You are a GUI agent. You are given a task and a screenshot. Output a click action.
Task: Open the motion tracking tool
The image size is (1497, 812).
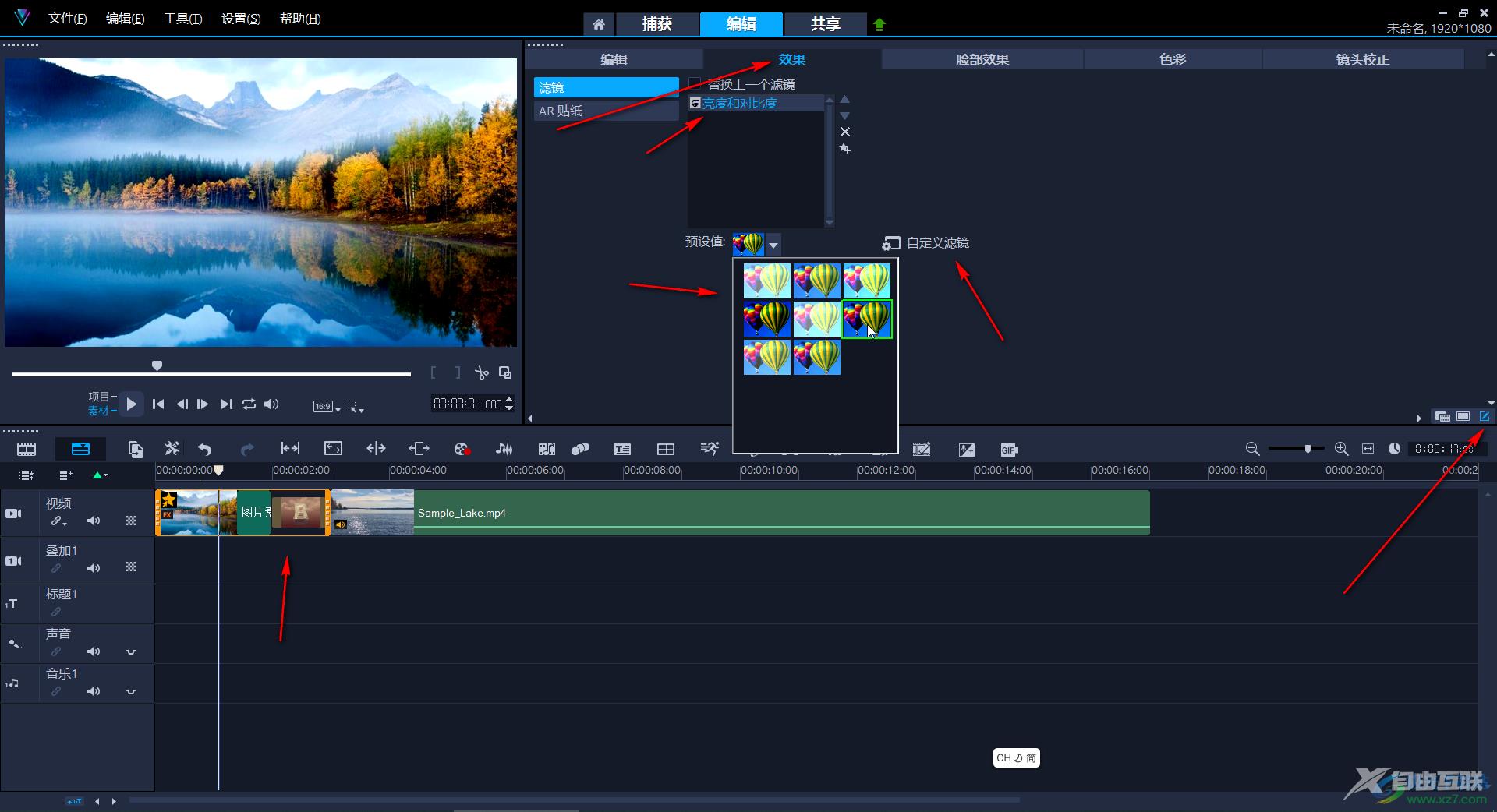tap(580, 449)
